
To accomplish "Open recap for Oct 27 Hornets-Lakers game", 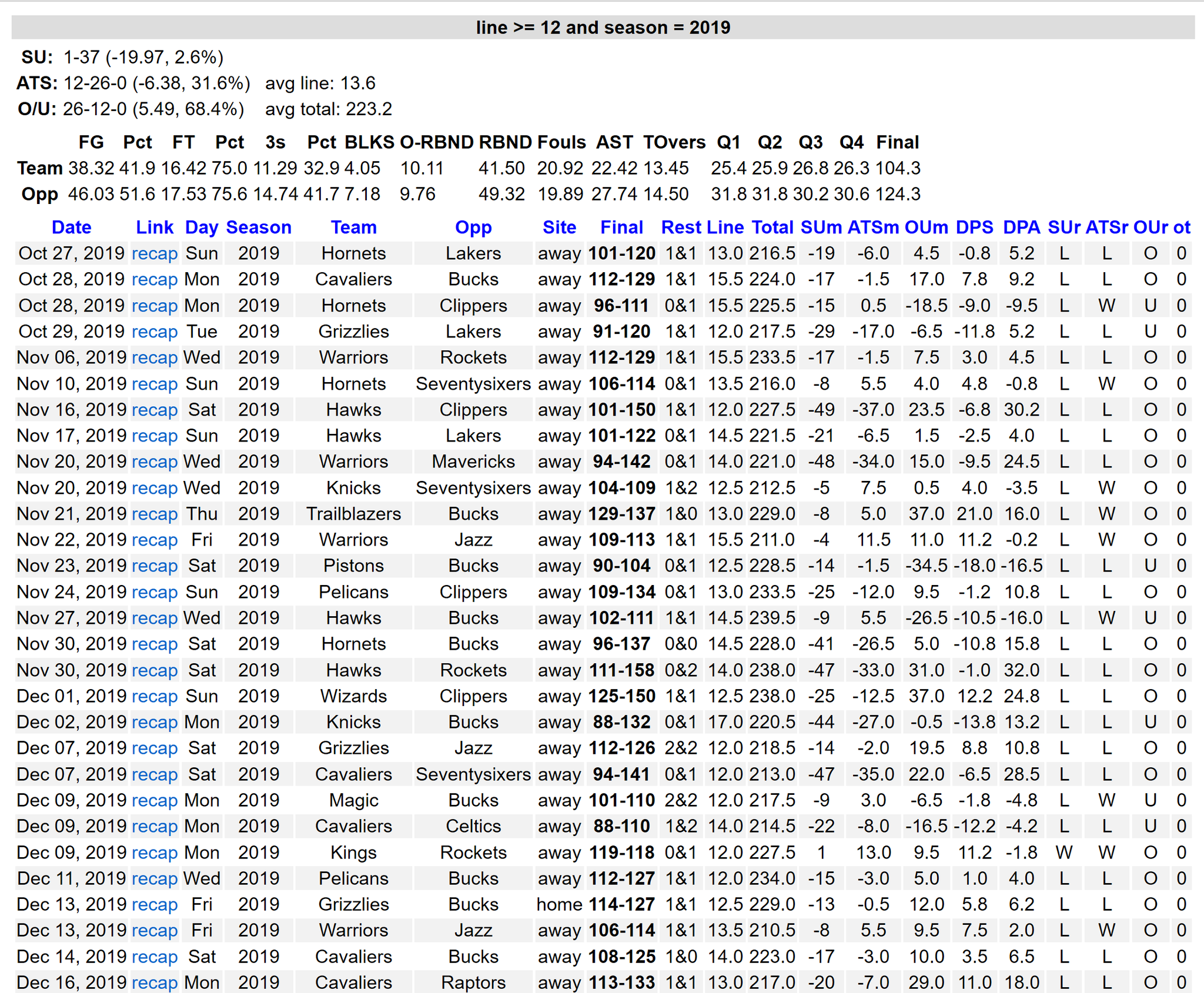I will (x=155, y=253).
